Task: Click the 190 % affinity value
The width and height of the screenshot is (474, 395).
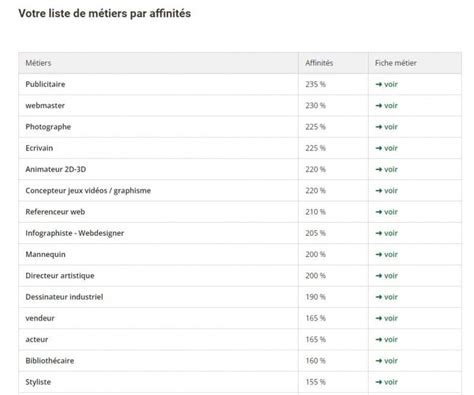Action: tap(315, 297)
